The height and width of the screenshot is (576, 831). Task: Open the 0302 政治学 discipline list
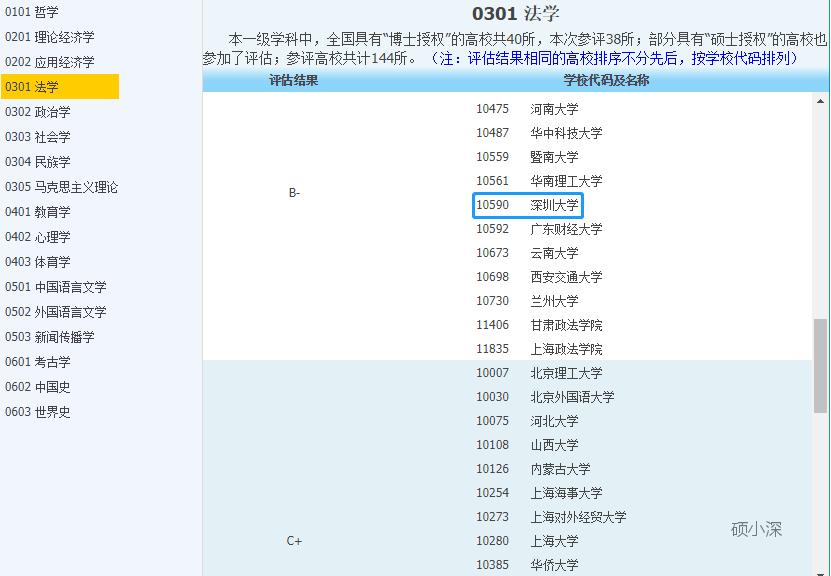click(x=40, y=112)
